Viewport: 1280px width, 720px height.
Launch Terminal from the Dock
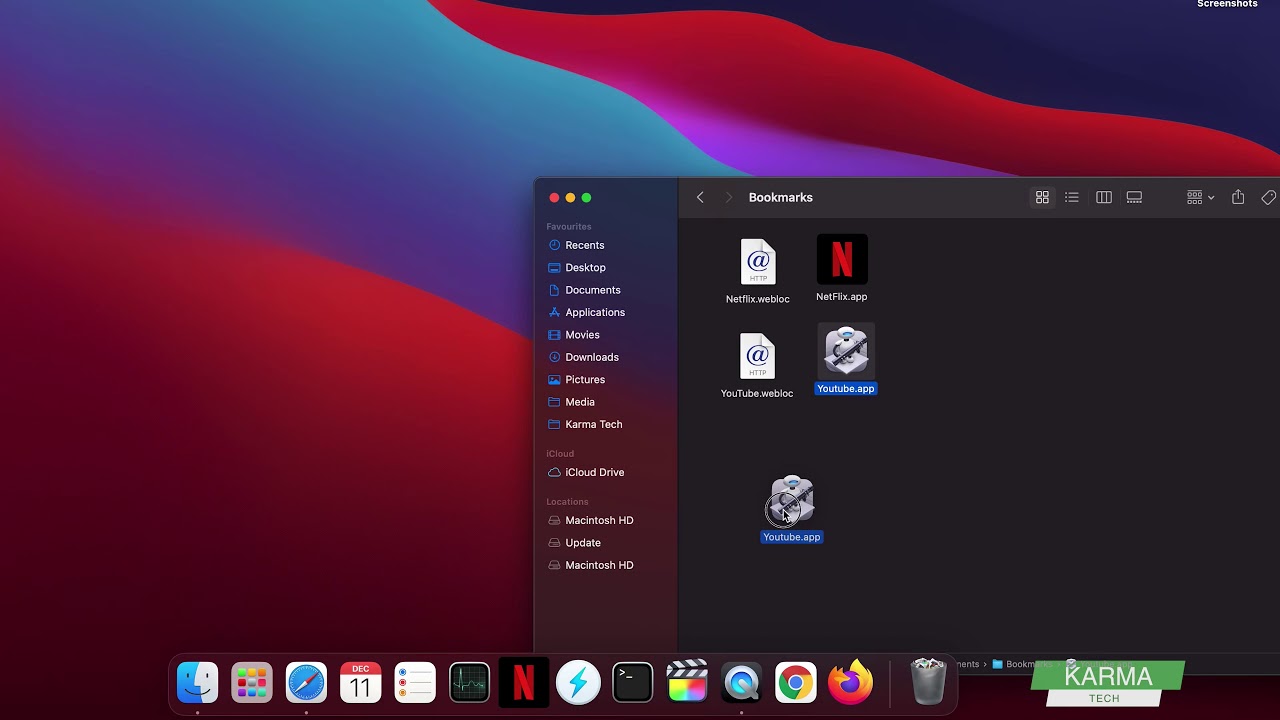(x=633, y=683)
